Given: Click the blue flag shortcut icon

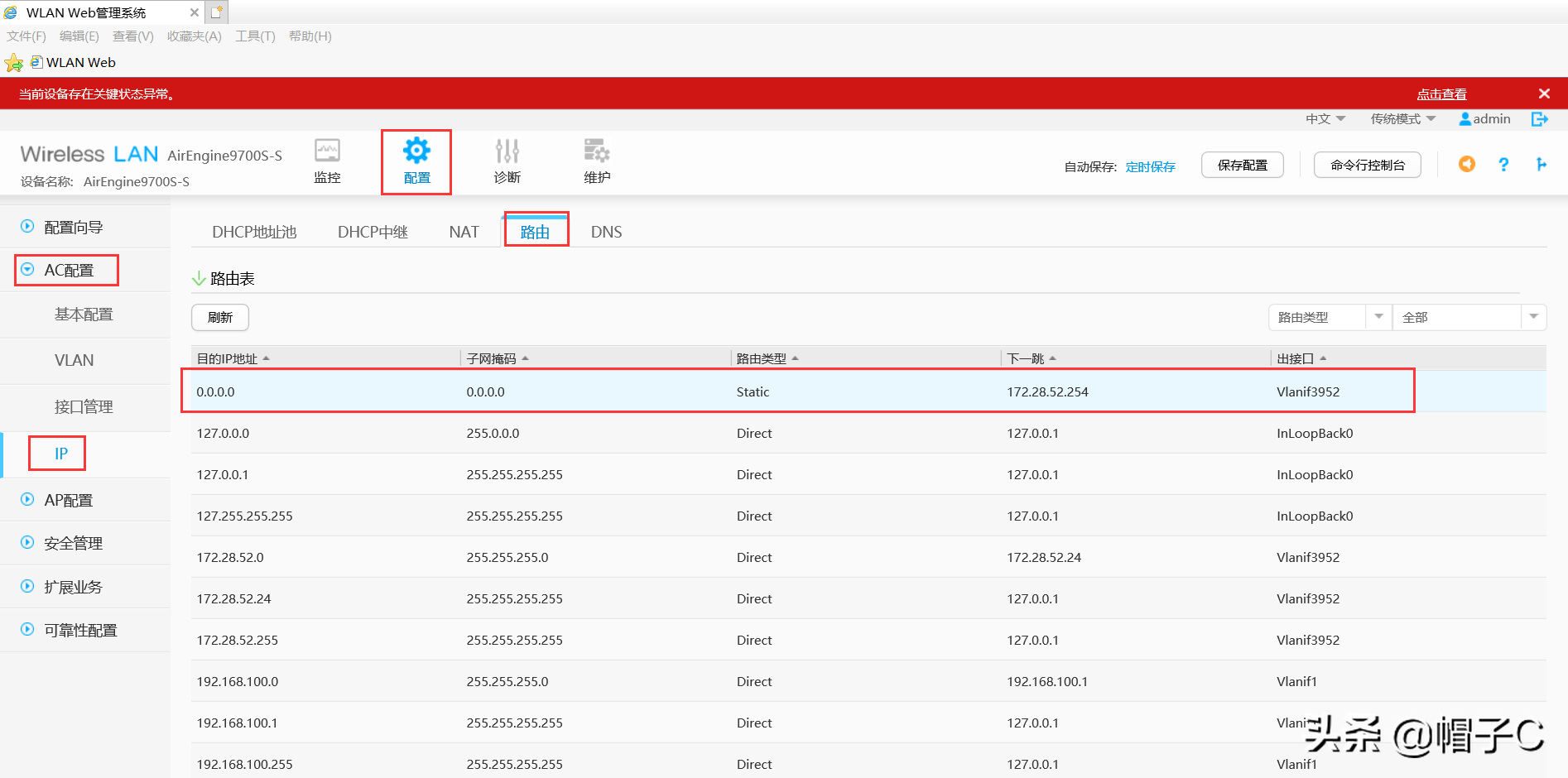Looking at the screenshot, I should coord(1542,165).
